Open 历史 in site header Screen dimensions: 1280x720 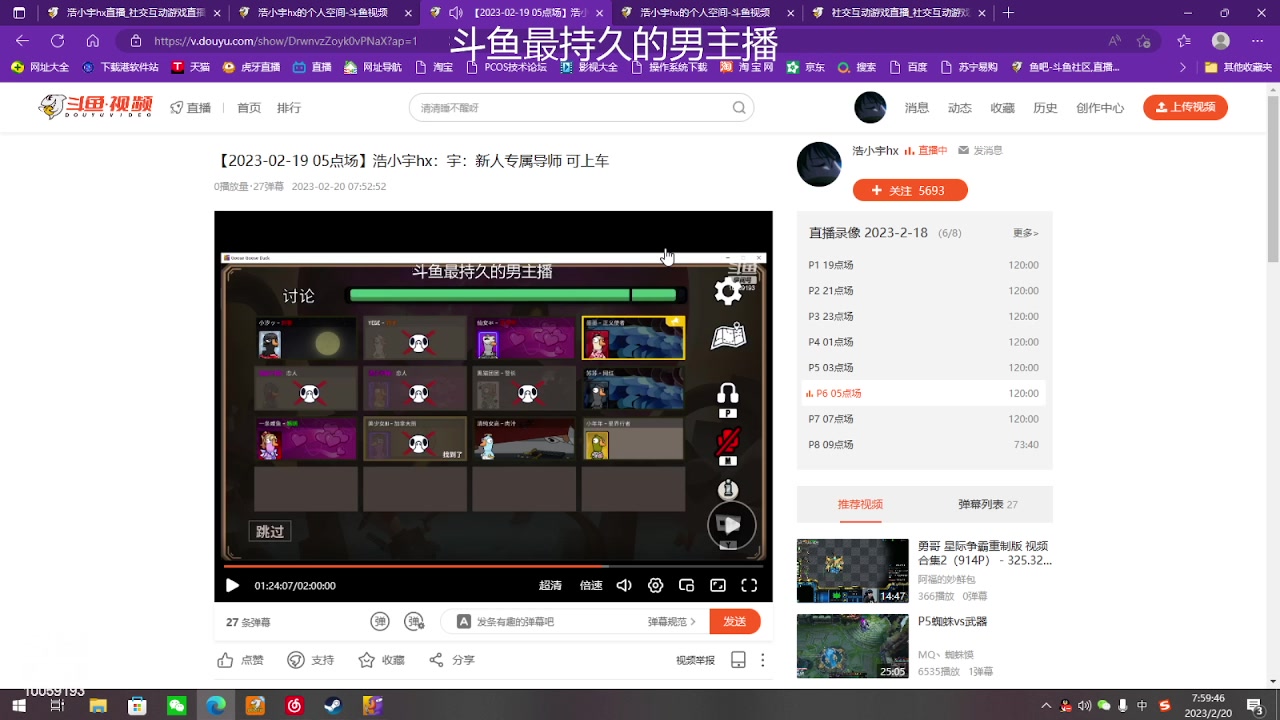click(x=1045, y=108)
